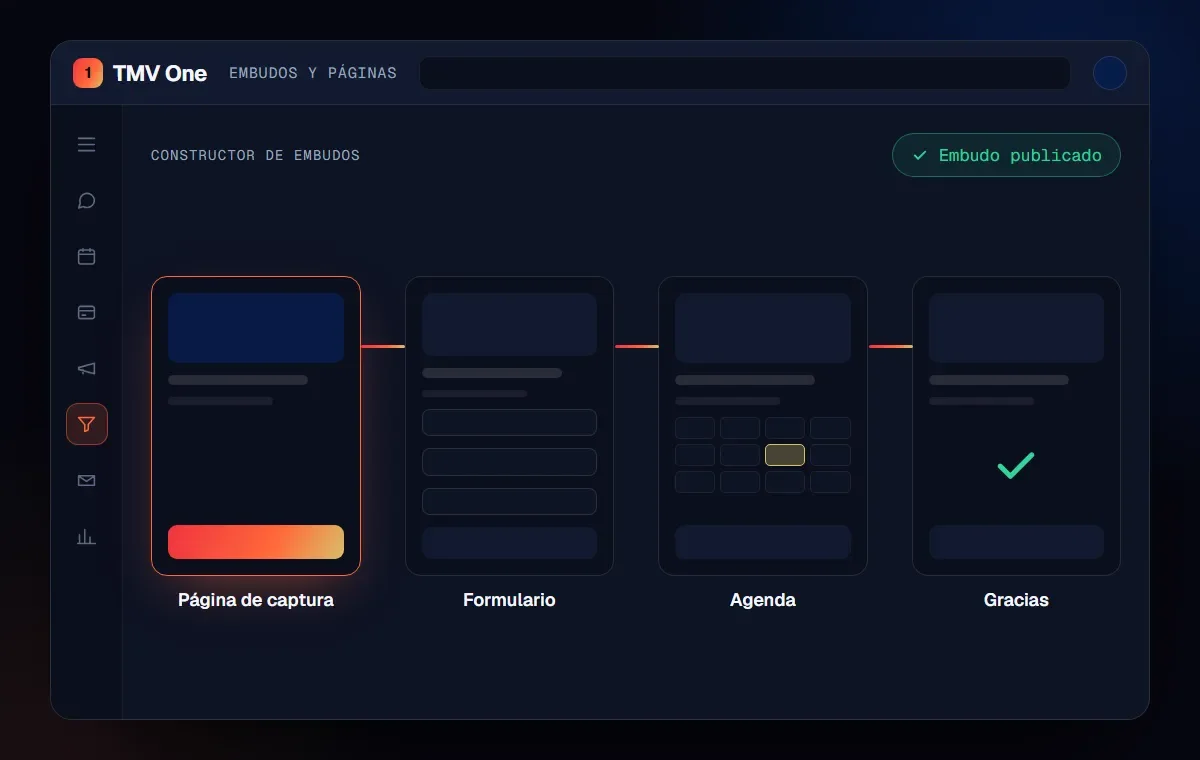Select the Agenda step card
Screen dimensions: 1200x760
pyautogui.click(x=763, y=426)
